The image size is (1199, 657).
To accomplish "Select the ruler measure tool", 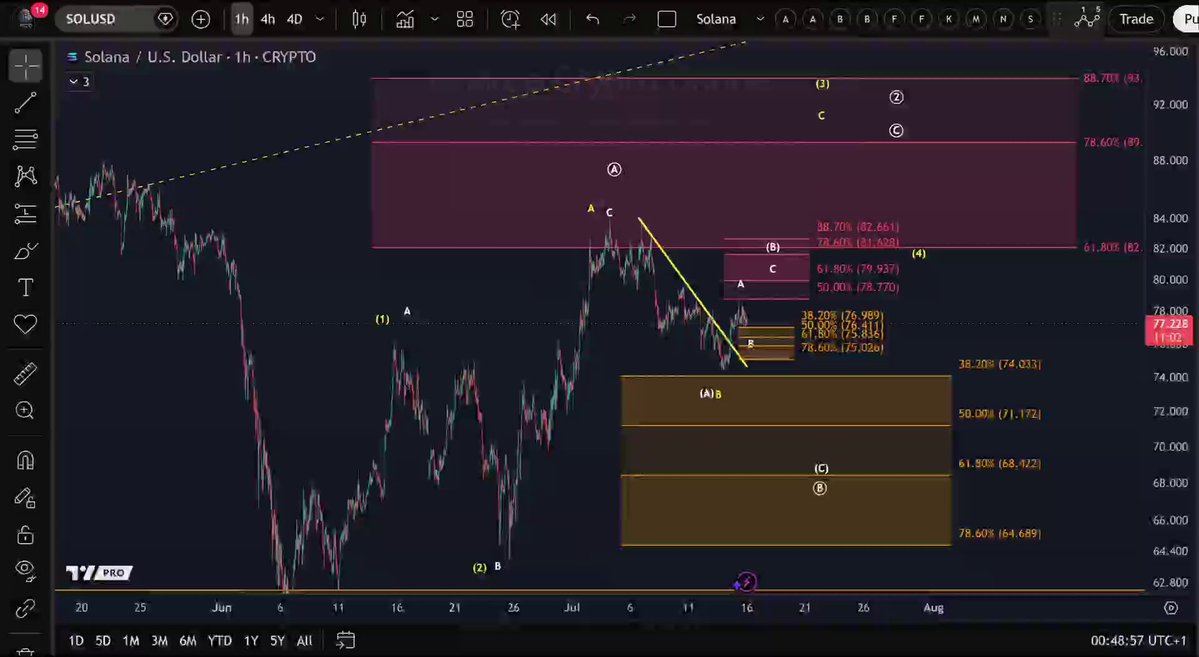I will pos(25,374).
